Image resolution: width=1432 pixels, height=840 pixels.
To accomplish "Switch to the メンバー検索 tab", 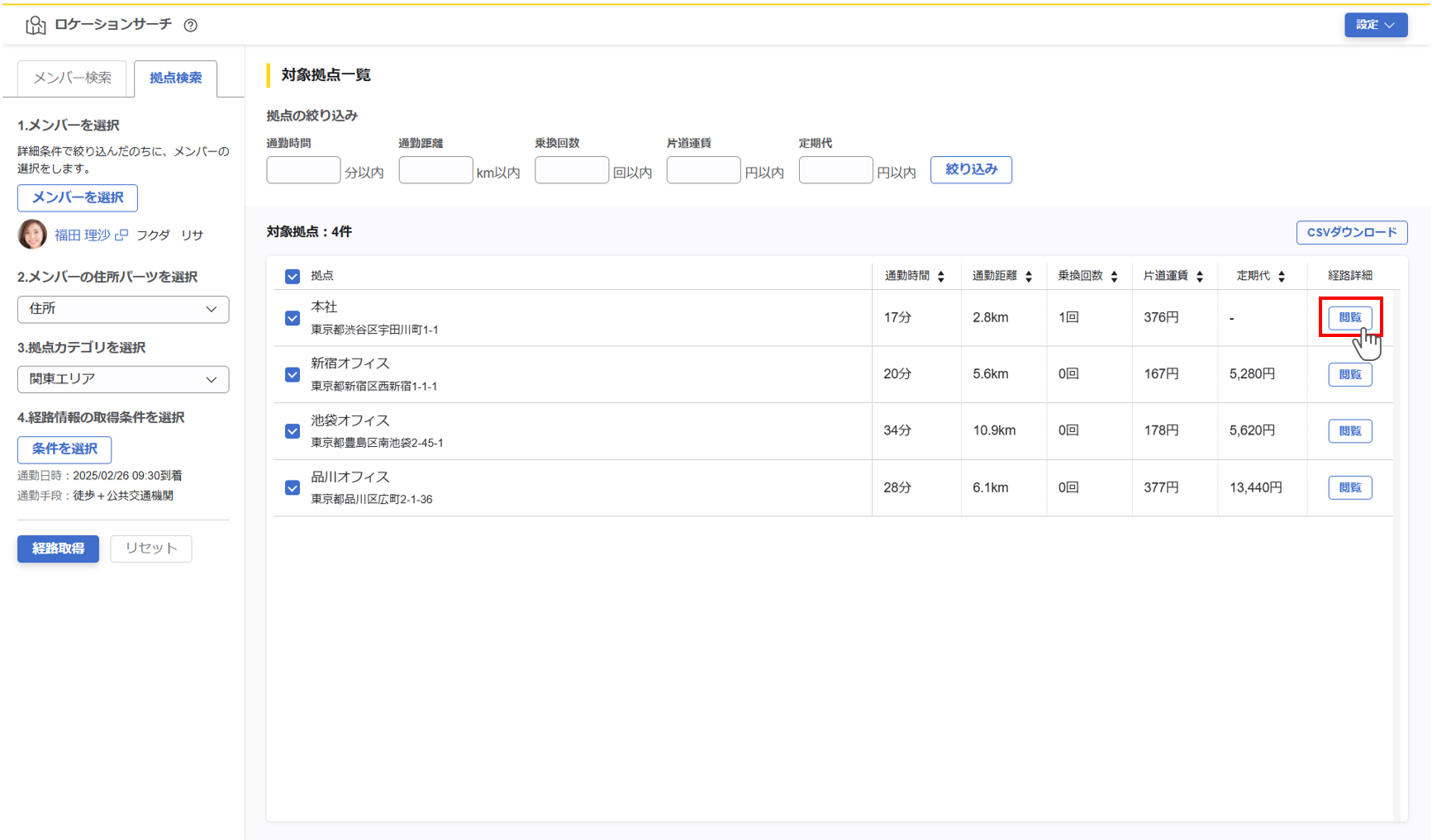I will (72, 78).
